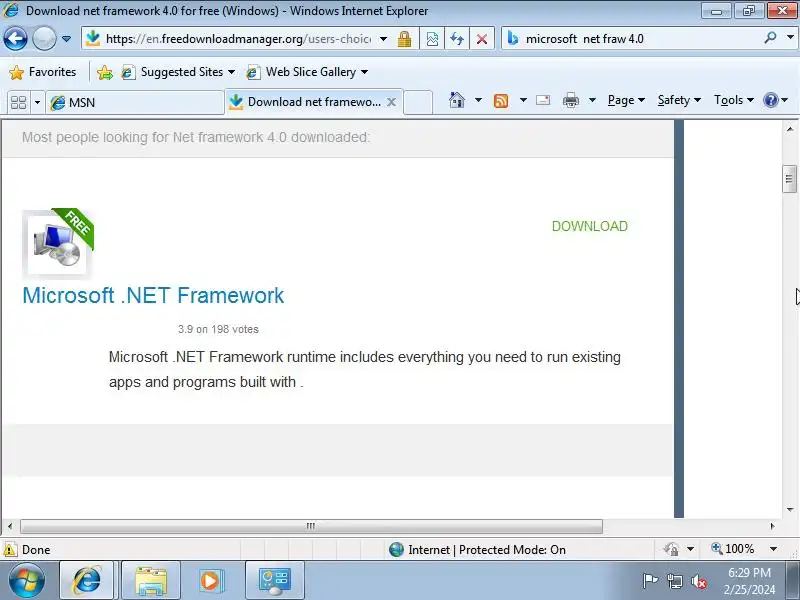Click the Print icon
This screenshot has height=600, width=800.
(570, 100)
